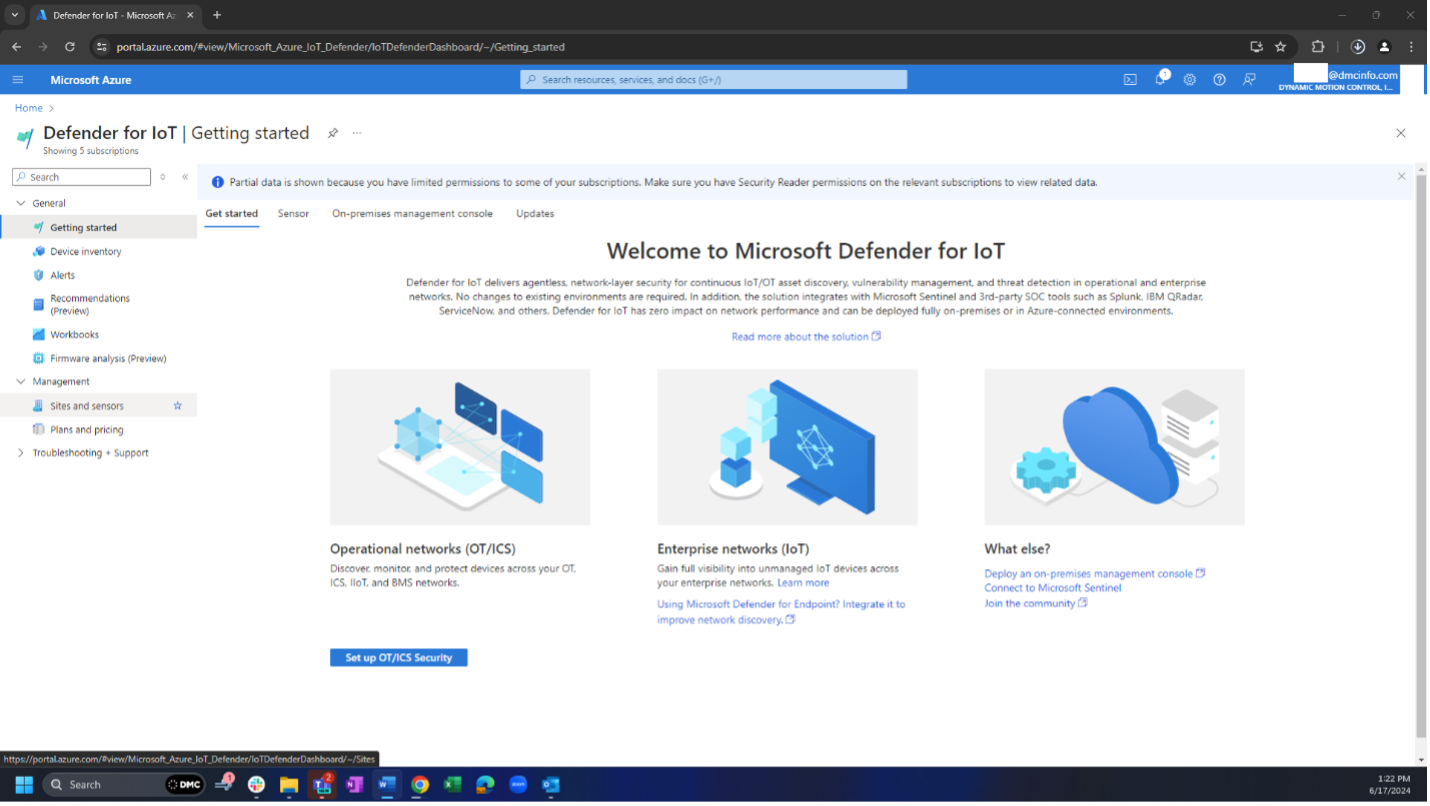Image resolution: width=1430 pixels, height=806 pixels.
Task: Click the Recommendations (Preview) icon
Action: pyautogui.click(x=38, y=304)
